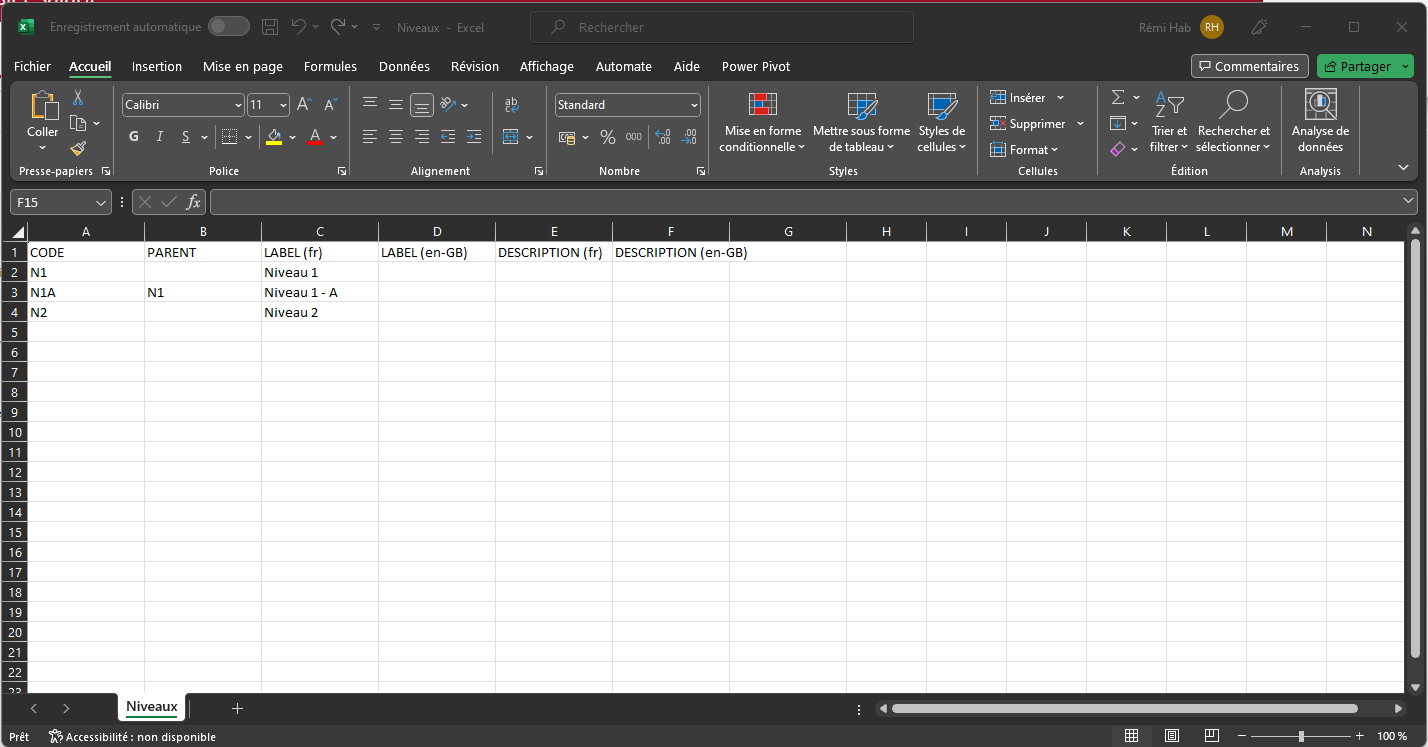Open the Formules ribbon tab
1428x747 pixels.
[330, 66]
